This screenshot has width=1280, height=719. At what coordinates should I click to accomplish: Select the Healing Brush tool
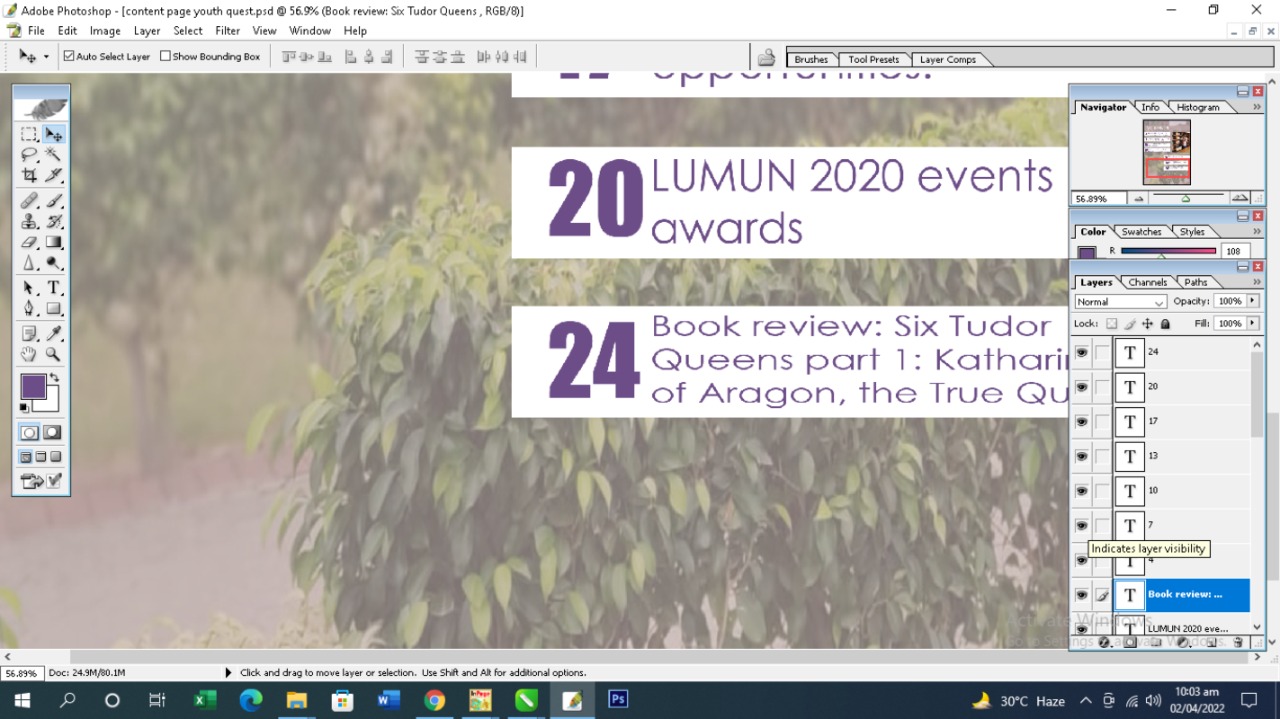[x=29, y=201]
